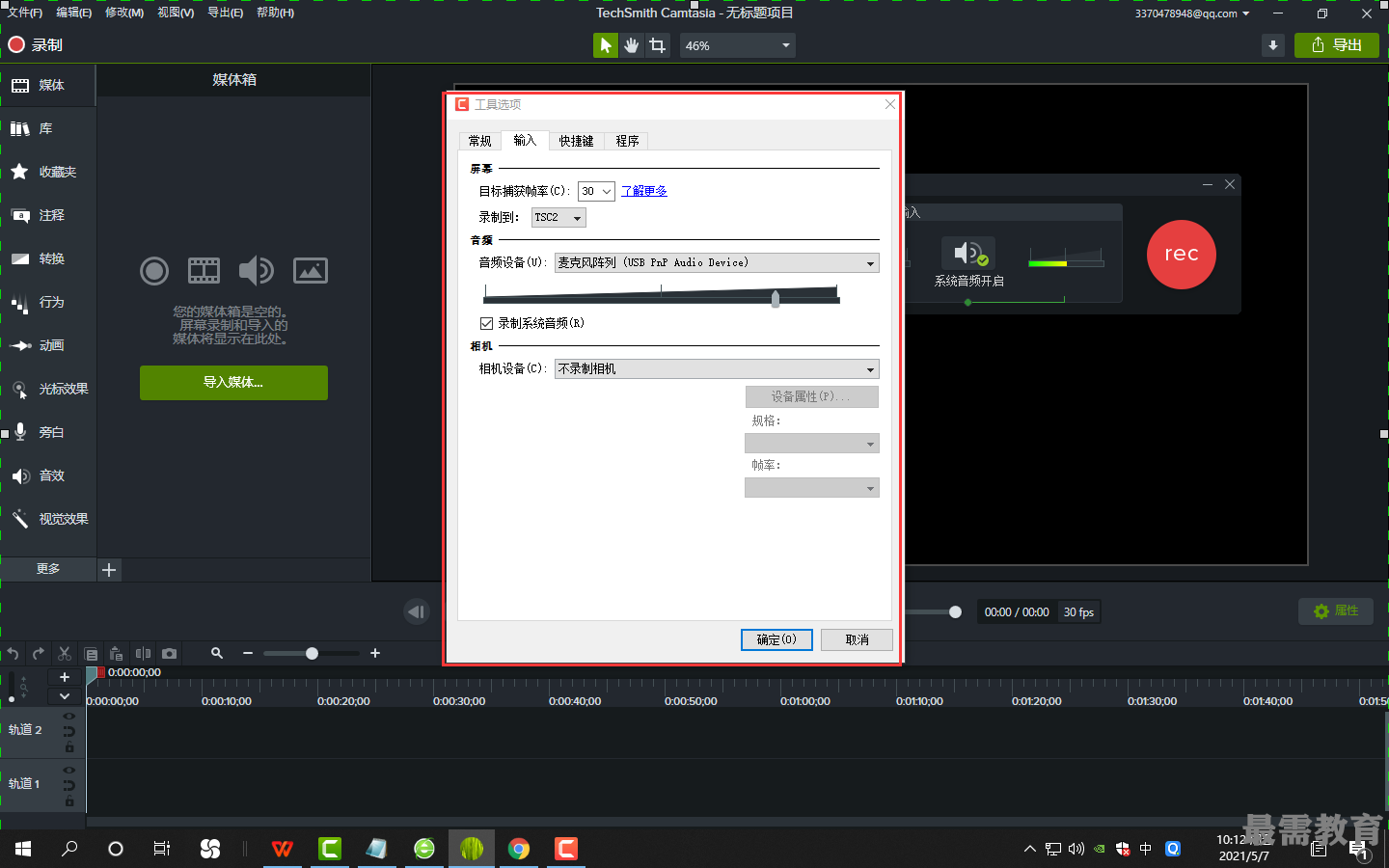The image size is (1389, 868).
Task: Open the 相机设备 camera dropdown
Action: tap(717, 369)
